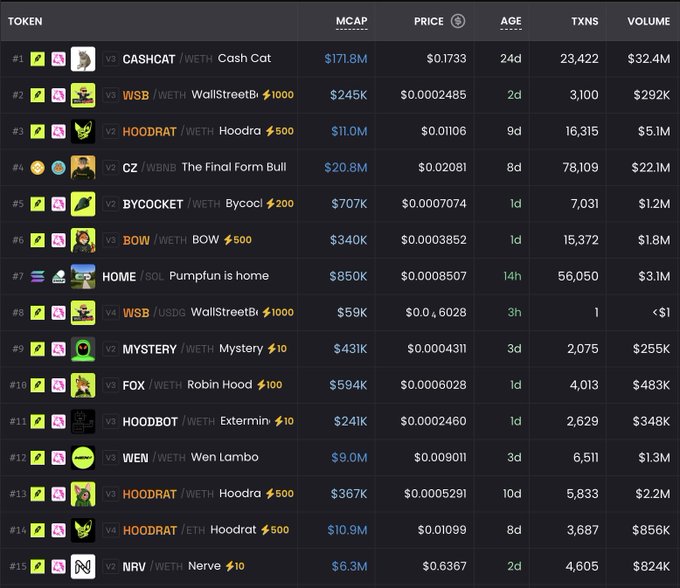This screenshot has height=588, width=680.
Task: Click the $32.4M volume value
Action: tap(648, 59)
